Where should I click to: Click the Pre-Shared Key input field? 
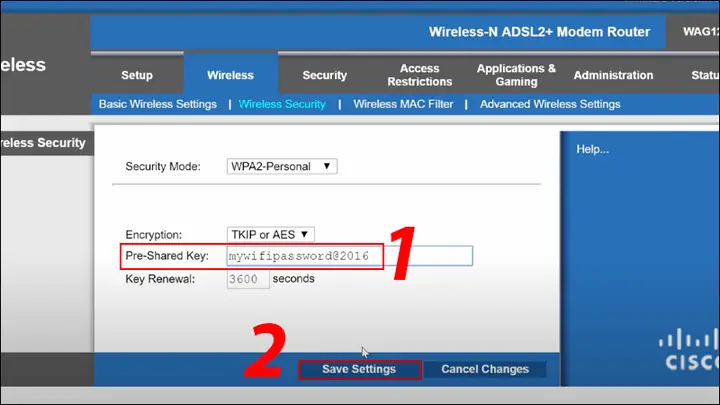(349, 256)
